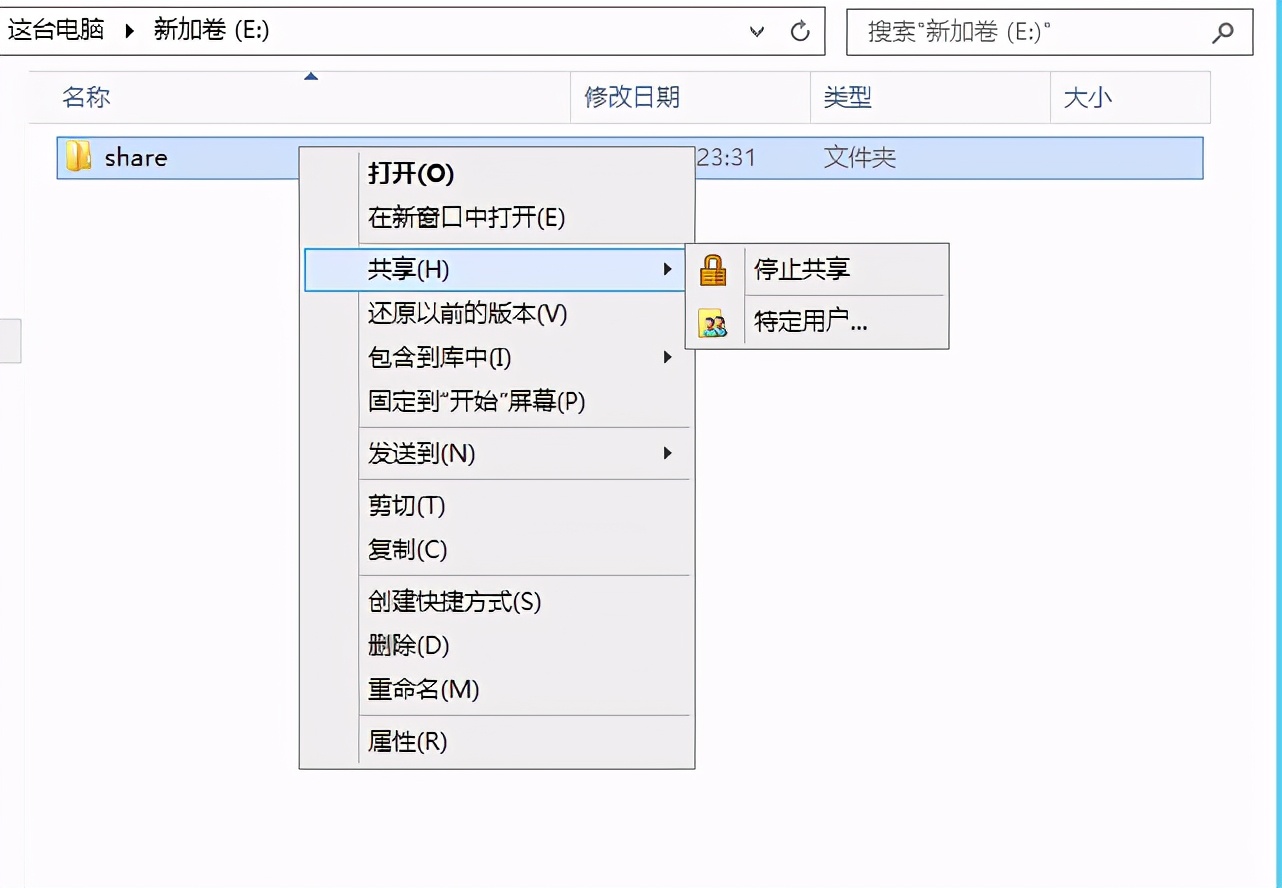Toggle the sort arrow above 名称 column
Image resolution: width=1282 pixels, height=888 pixels.
point(311,75)
